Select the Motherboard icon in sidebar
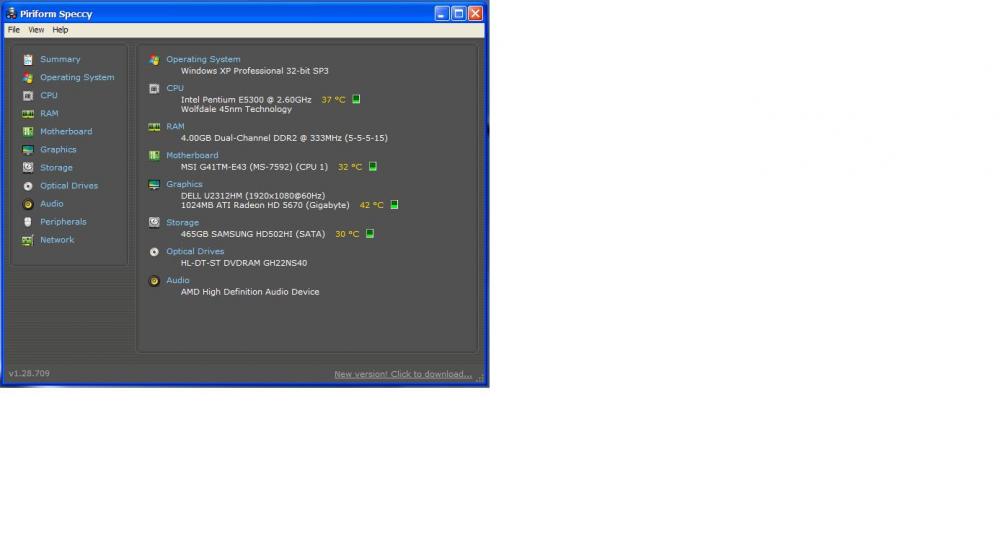The width and height of the screenshot is (1000, 551). coord(28,132)
